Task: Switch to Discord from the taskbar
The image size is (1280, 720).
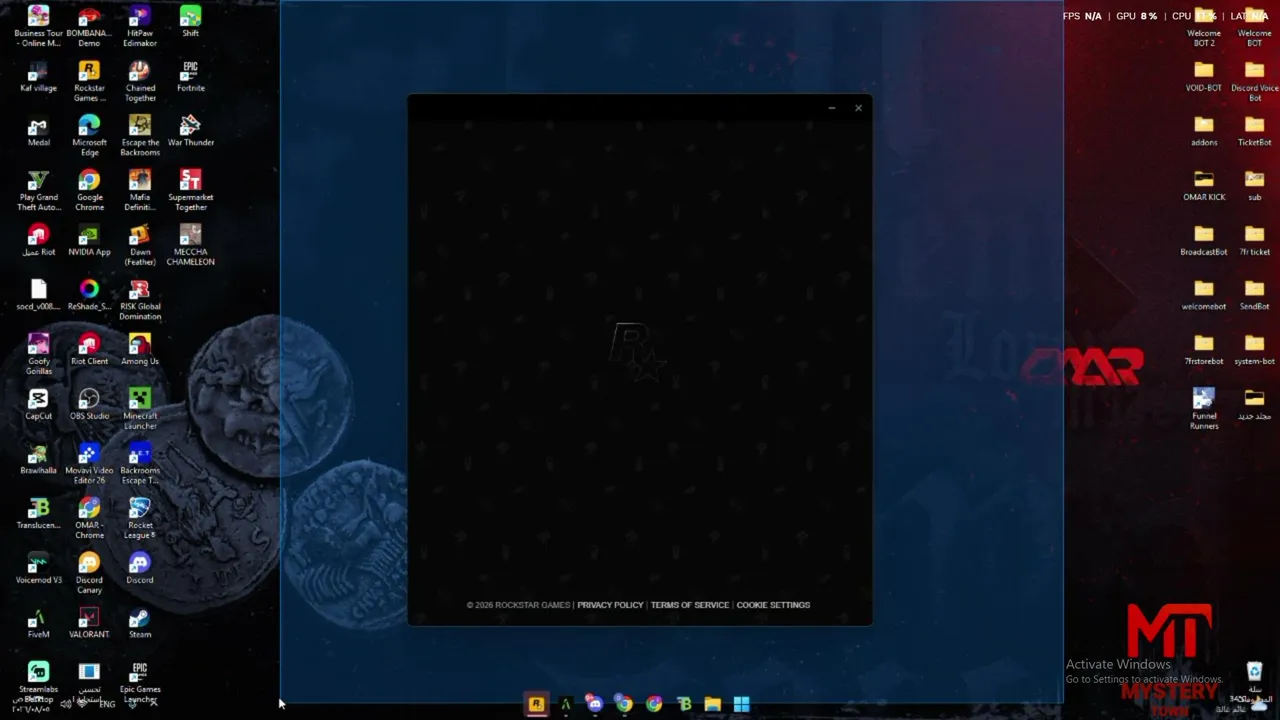Action: (x=595, y=704)
